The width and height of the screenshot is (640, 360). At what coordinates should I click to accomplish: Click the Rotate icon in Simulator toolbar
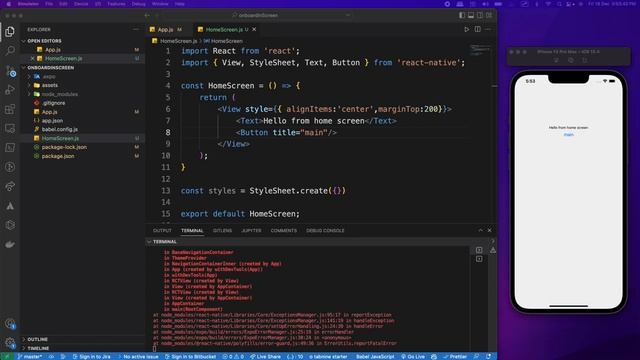(x=585, y=60)
